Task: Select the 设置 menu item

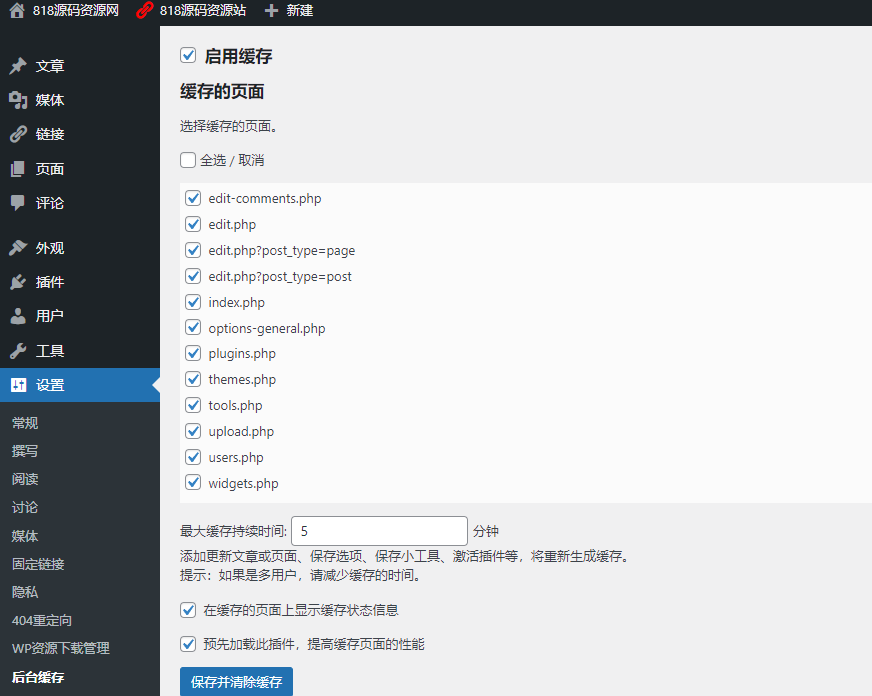Action: coord(80,385)
